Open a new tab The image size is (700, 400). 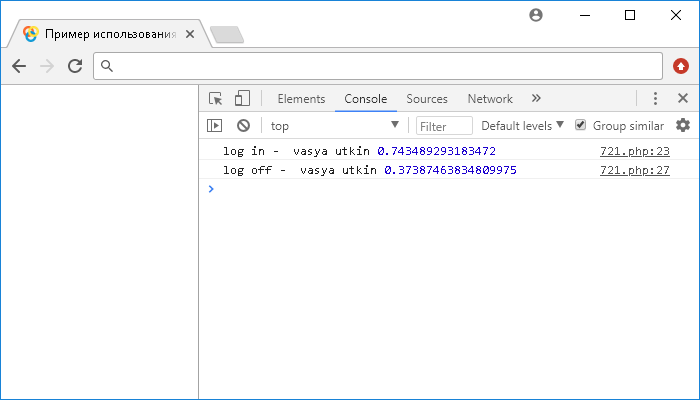pos(227,34)
